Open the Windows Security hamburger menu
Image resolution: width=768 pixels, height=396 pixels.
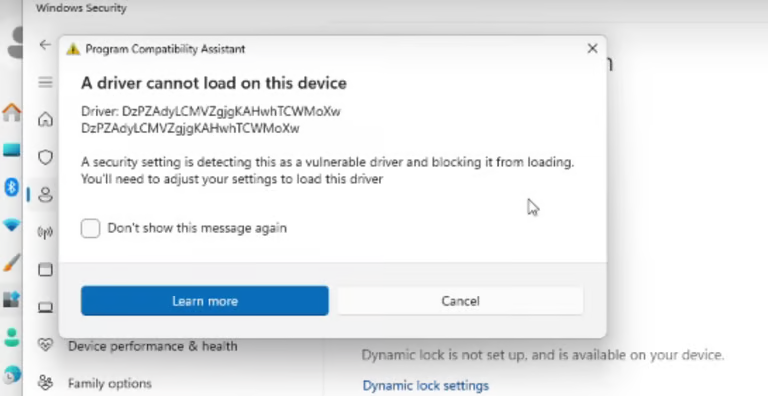(46, 82)
